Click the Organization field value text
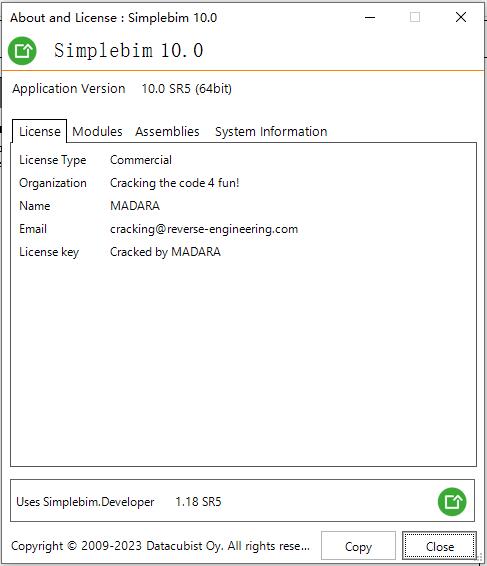The width and height of the screenshot is (487, 566). 175,183
